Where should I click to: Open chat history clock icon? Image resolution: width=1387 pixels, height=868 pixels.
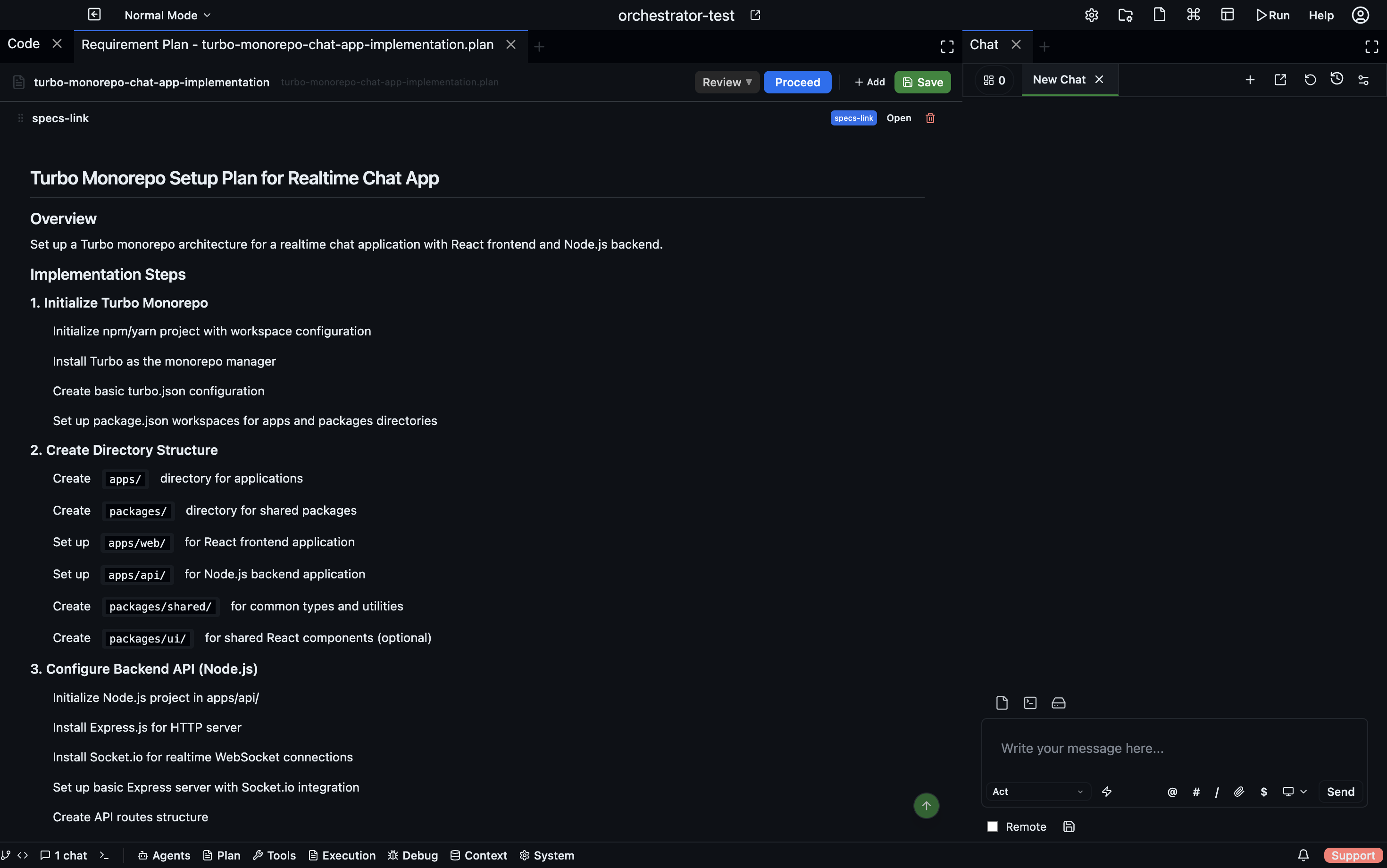pyautogui.click(x=1337, y=79)
